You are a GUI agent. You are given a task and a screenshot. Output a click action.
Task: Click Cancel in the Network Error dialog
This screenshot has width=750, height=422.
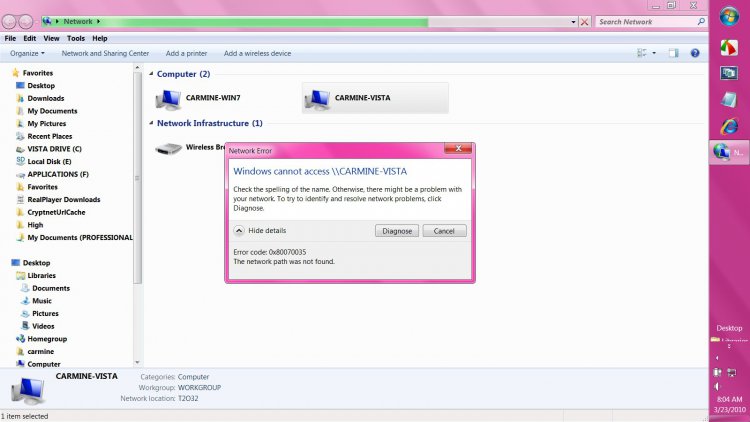[x=444, y=231]
